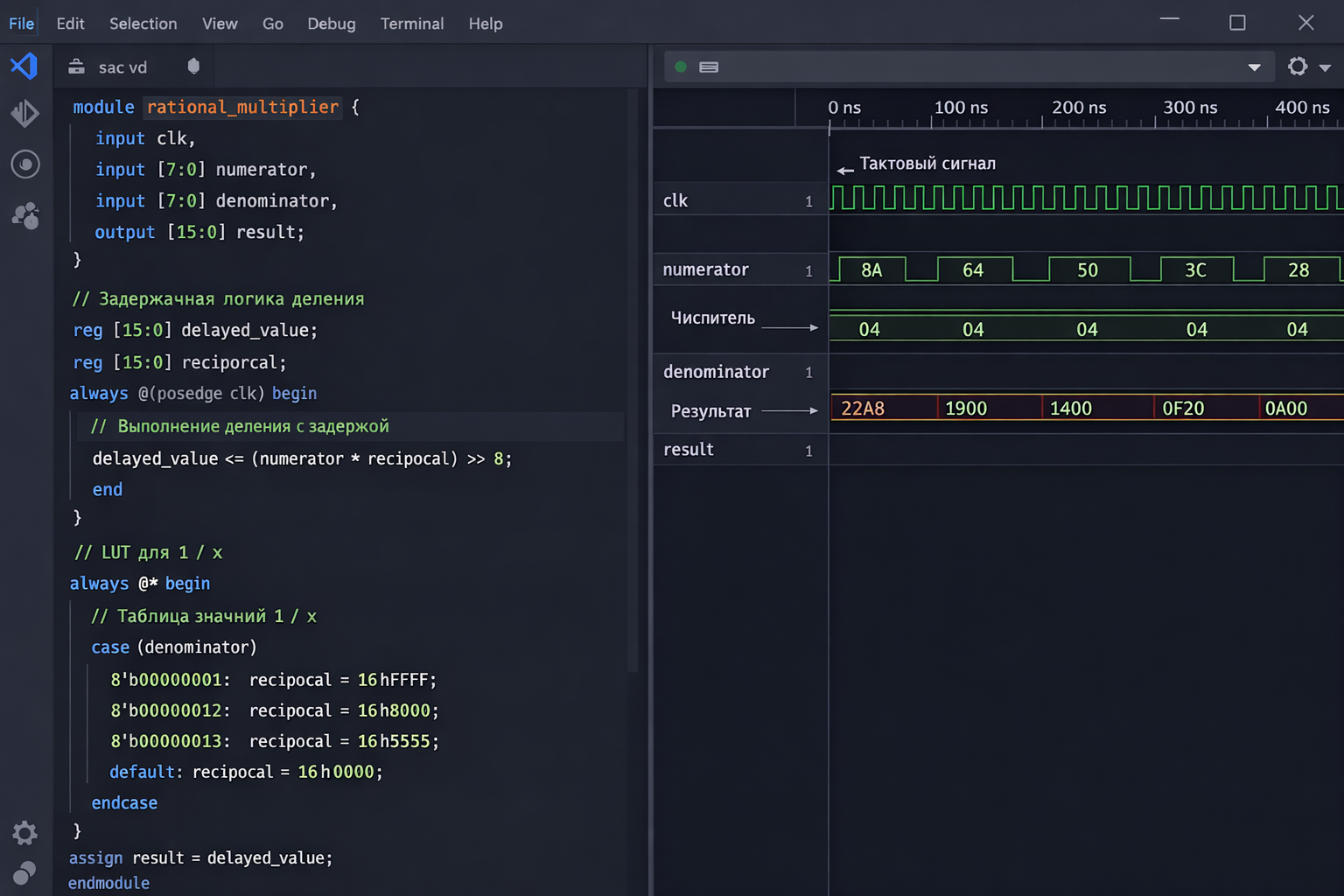This screenshot has width=1344, height=896.
Task: Click the VS Code logo icon
Action: (x=24, y=66)
